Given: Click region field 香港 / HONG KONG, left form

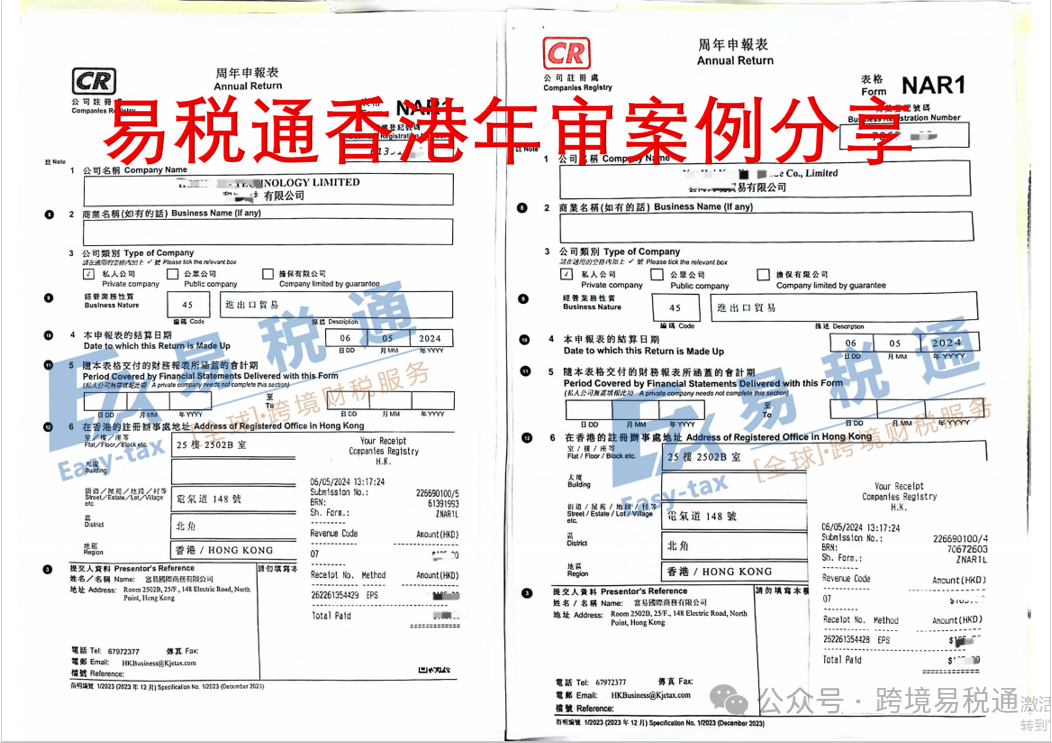Looking at the screenshot, I should tap(234, 550).
